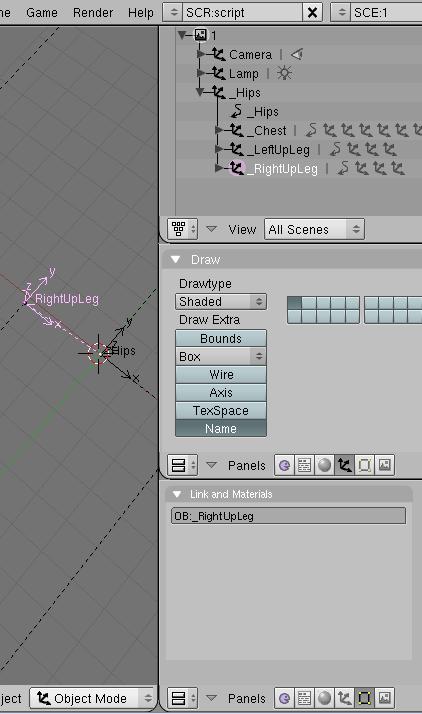Toggle the Name draw extra option

[221, 429]
